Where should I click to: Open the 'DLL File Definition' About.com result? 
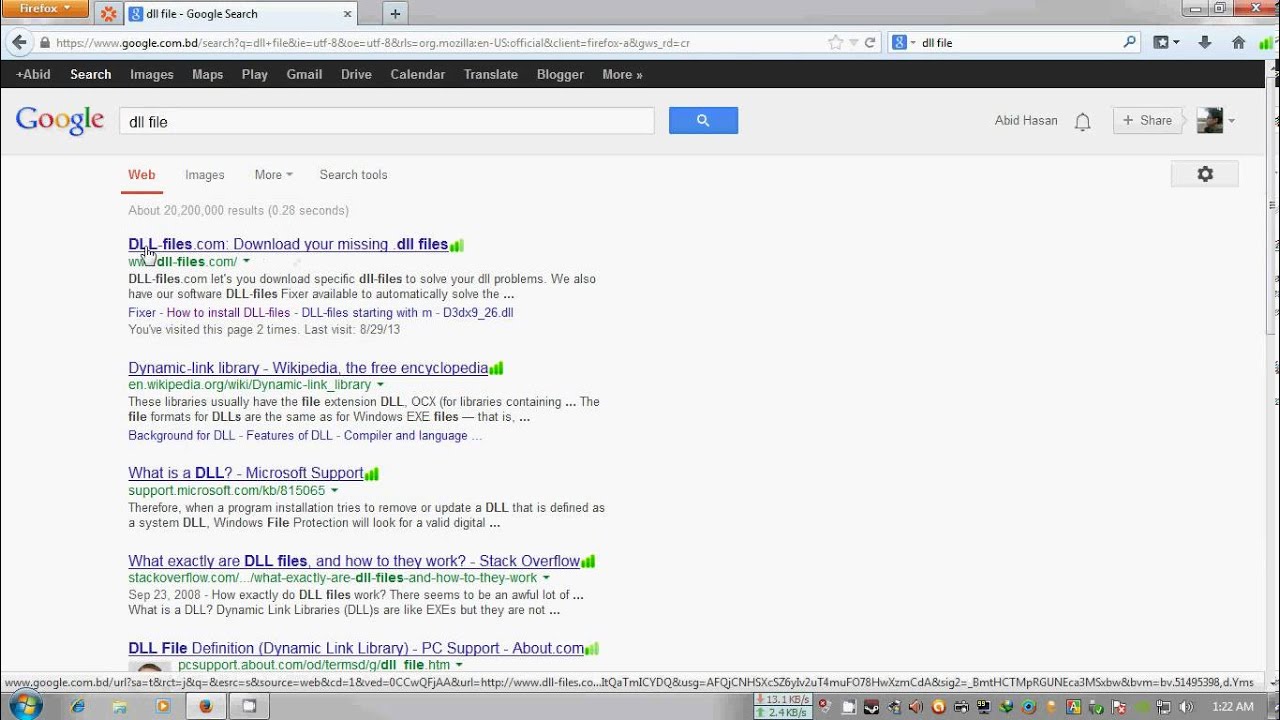click(x=356, y=649)
